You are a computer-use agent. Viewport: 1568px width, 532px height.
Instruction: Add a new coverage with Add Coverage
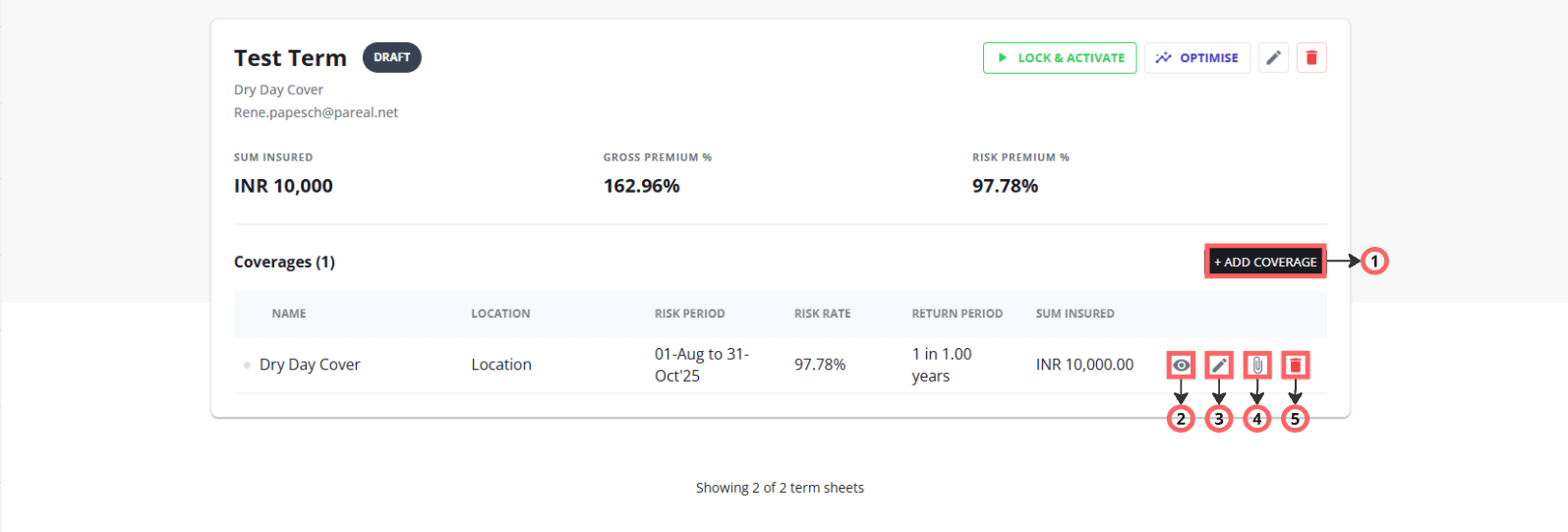click(x=1265, y=262)
